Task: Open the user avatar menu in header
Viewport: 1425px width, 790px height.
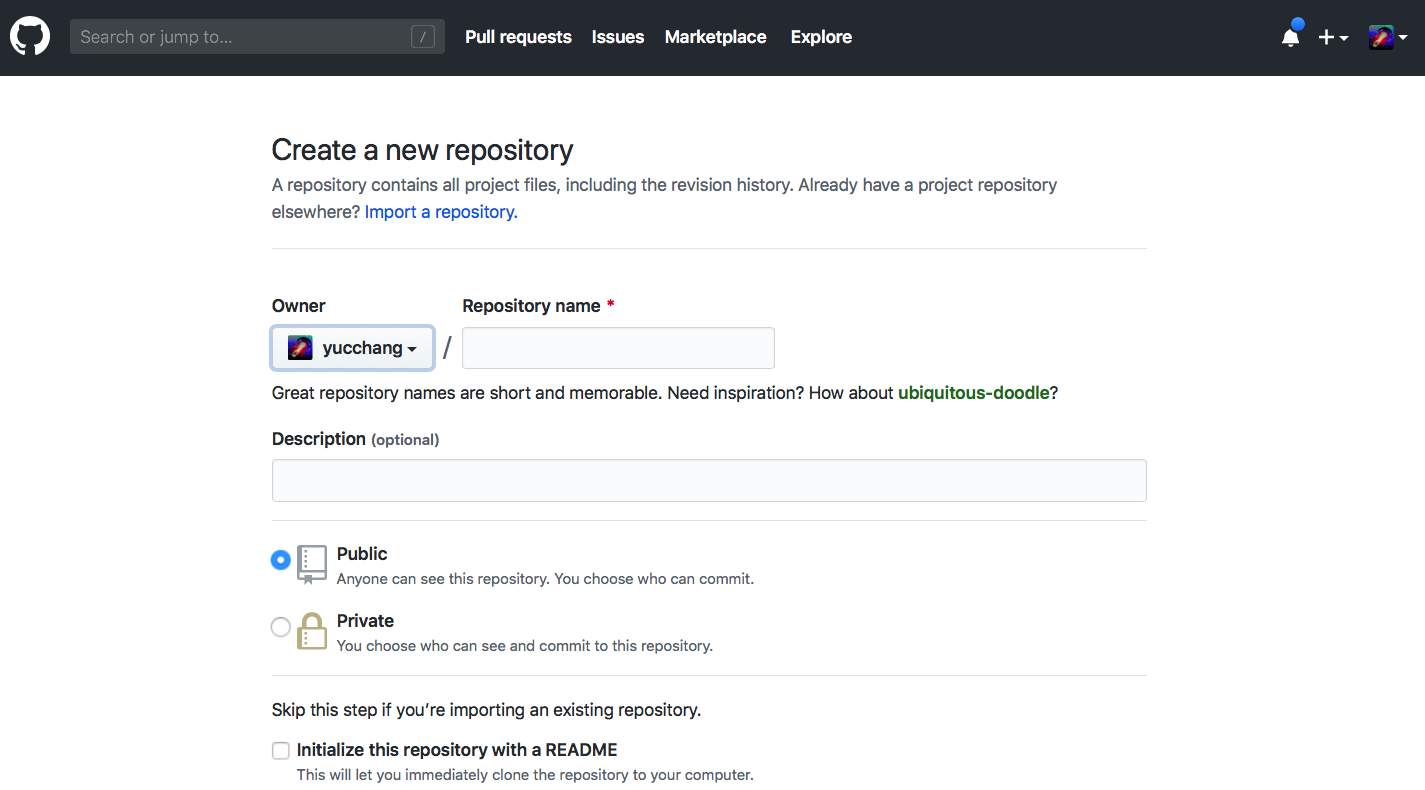Action: 1388,37
